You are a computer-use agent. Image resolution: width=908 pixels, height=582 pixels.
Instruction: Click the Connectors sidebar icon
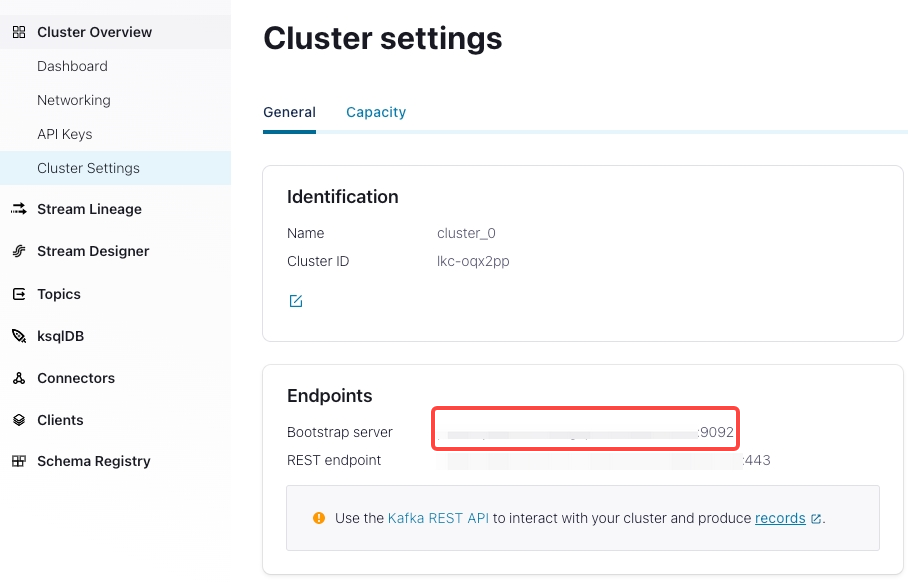pos(18,378)
